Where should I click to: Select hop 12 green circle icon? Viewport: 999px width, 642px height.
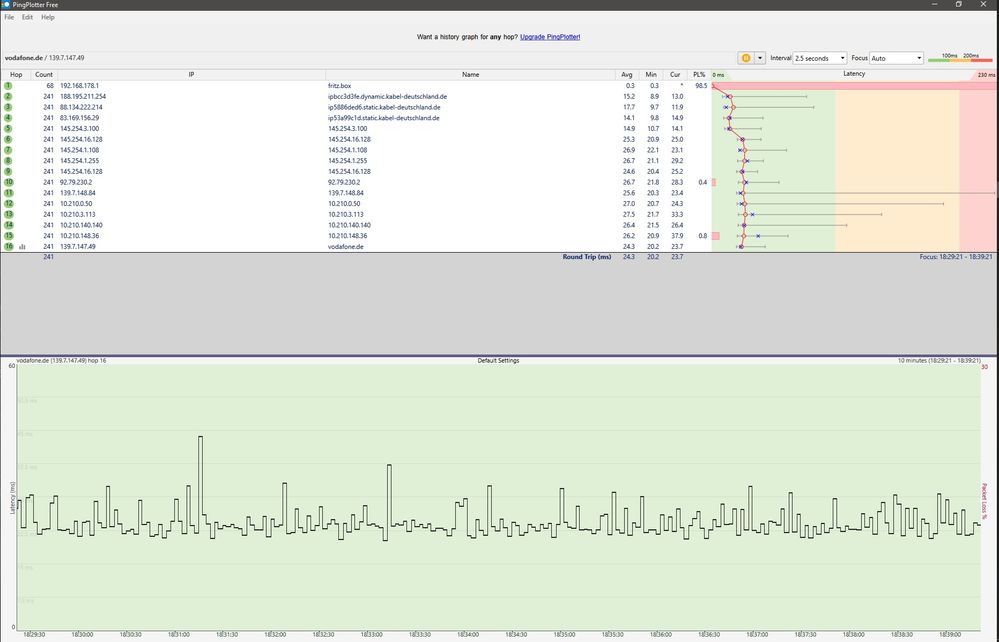click(8, 203)
